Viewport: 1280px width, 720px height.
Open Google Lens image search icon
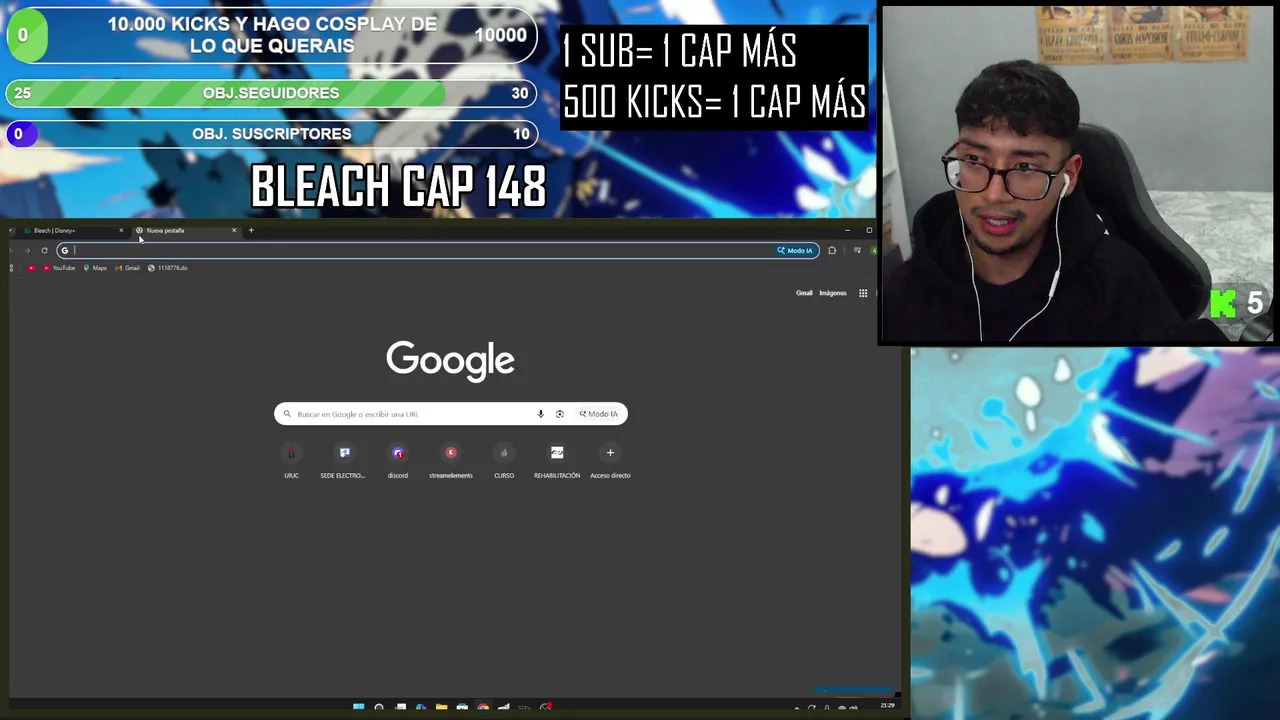point(560,414)
